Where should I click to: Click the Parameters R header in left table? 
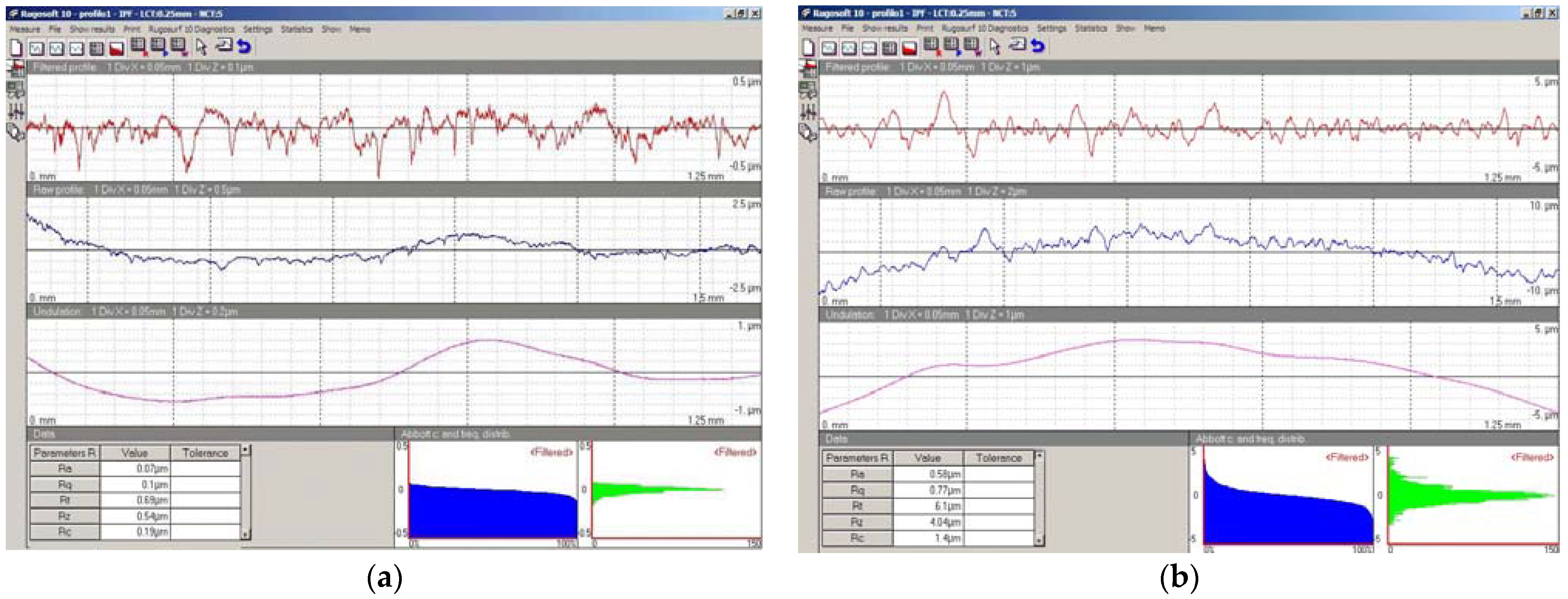click(64, 453)
